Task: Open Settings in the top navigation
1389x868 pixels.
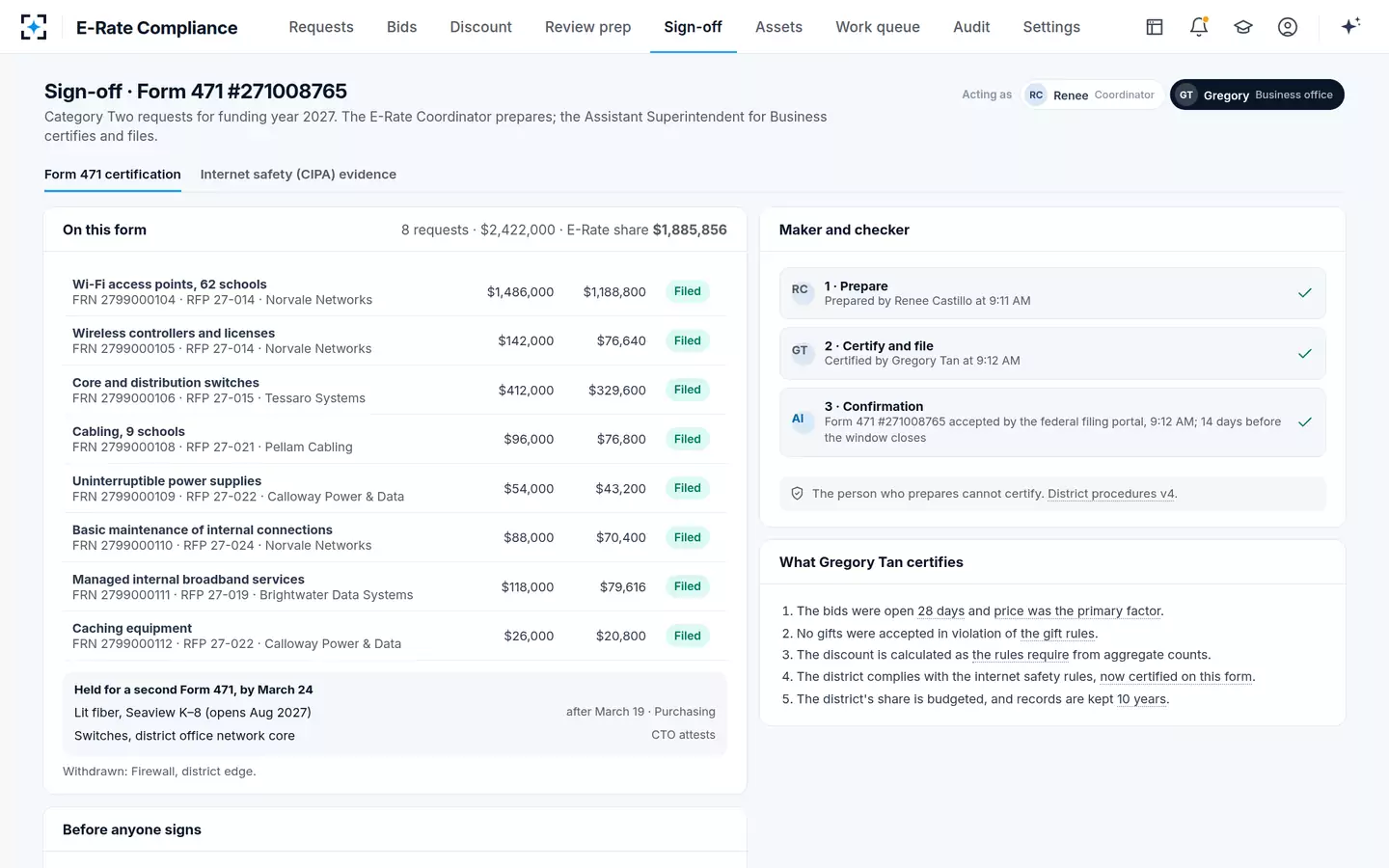Action: (1051, 27)
